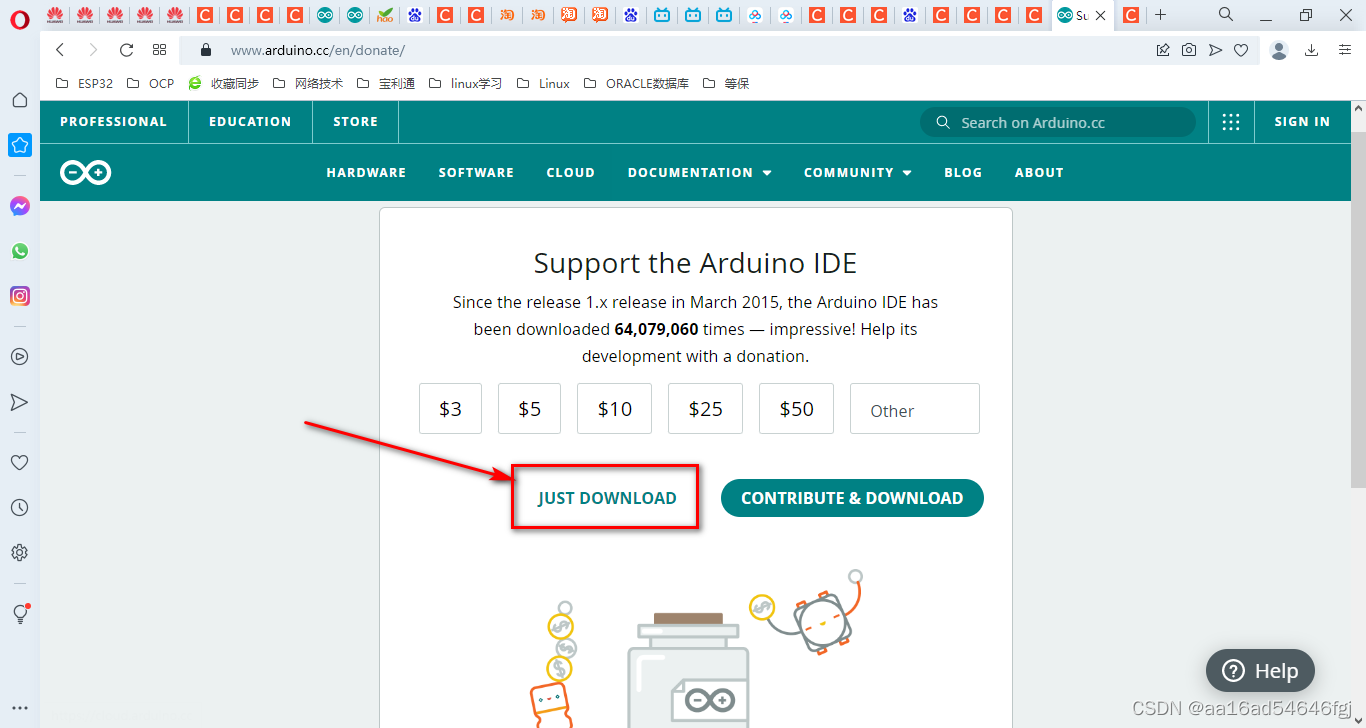Click the apps grid icon beside SIGN IN

pos(1231,121)
